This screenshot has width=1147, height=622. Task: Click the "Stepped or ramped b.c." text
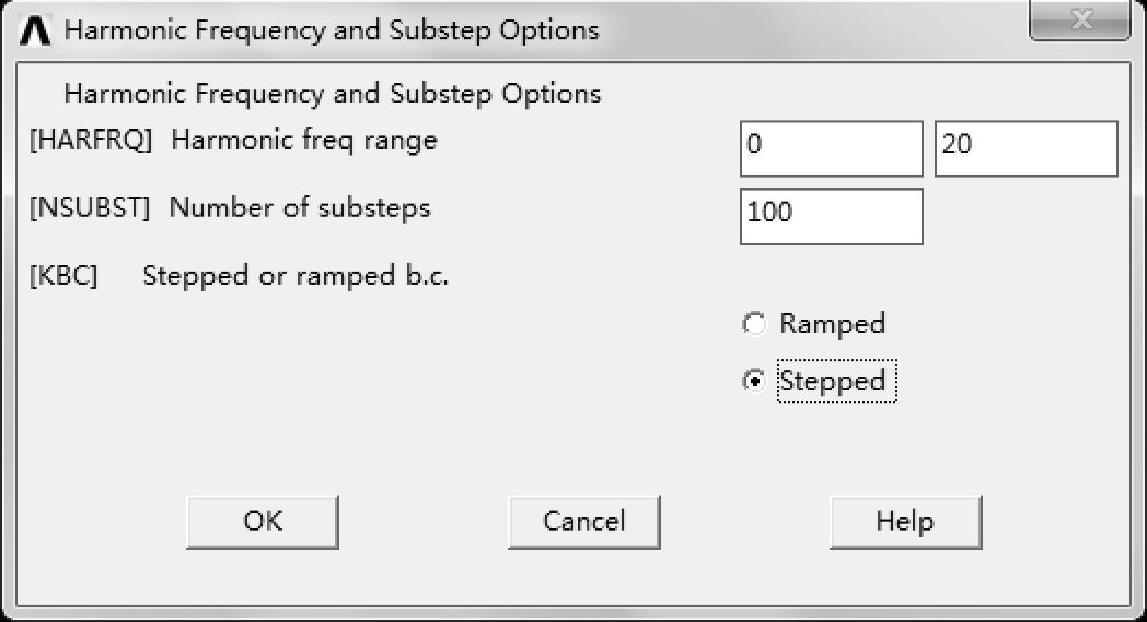pos(296,277)
